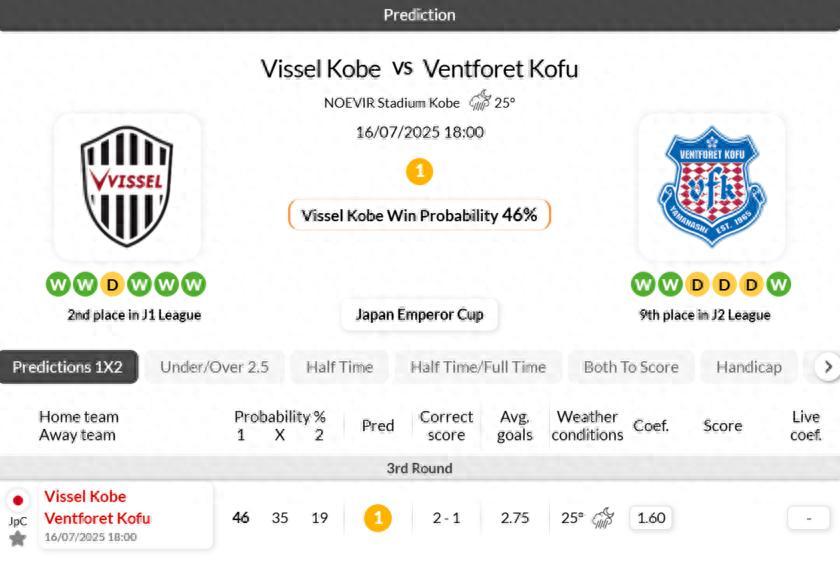Click the prediction 1 badge in match row
The width and height of the screenshot is (840, 569).
coord(377,518)
